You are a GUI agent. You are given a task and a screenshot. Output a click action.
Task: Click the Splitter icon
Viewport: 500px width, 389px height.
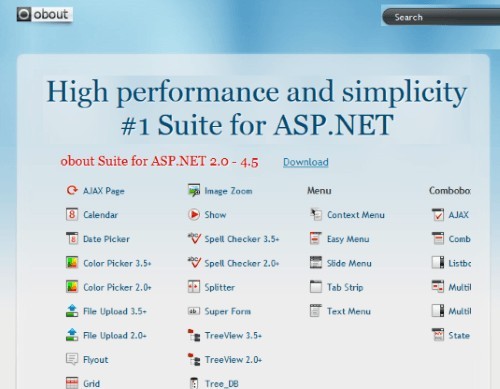[194, 287]
